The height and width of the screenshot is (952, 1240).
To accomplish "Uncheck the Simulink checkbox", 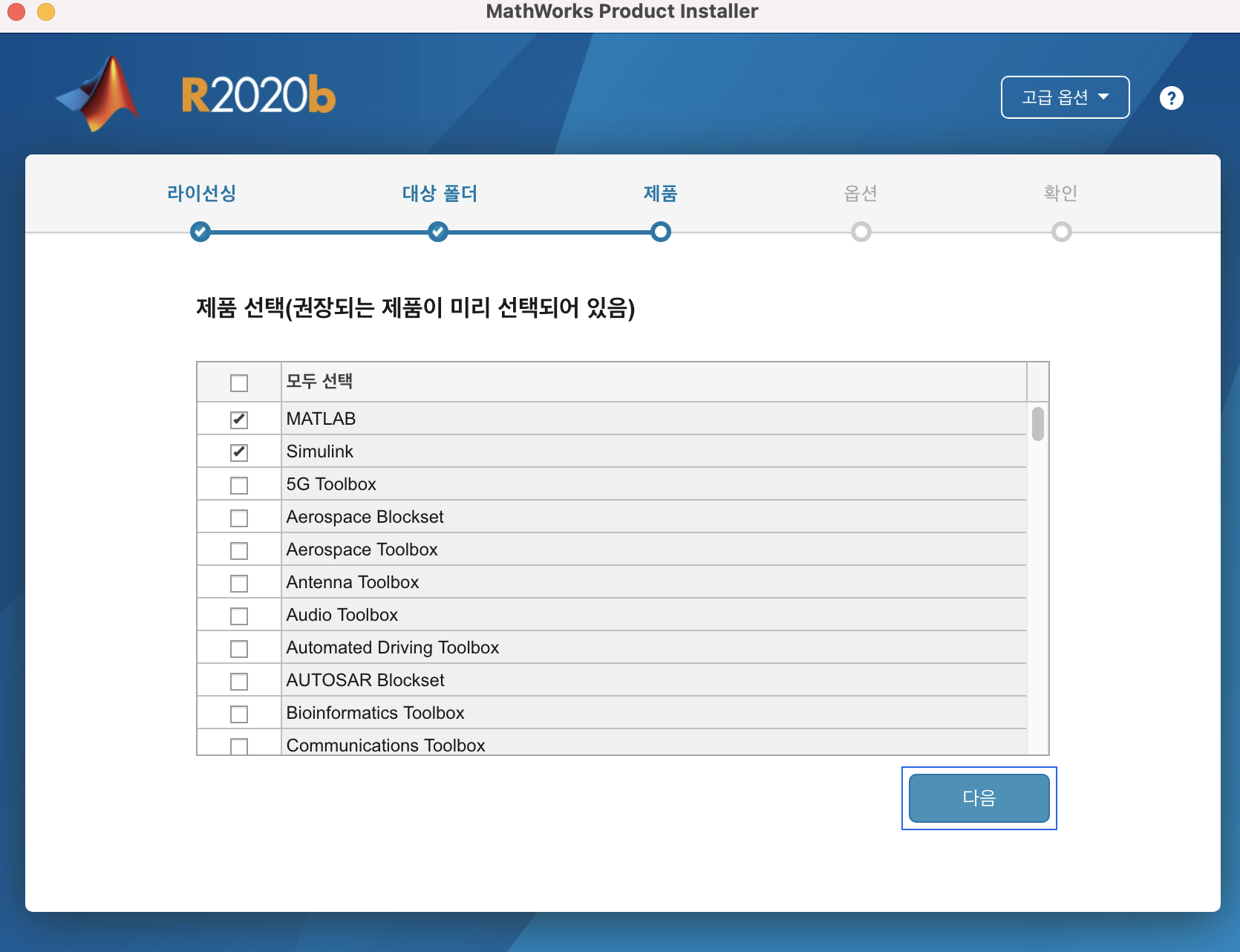I will click(x=239, y=452).
